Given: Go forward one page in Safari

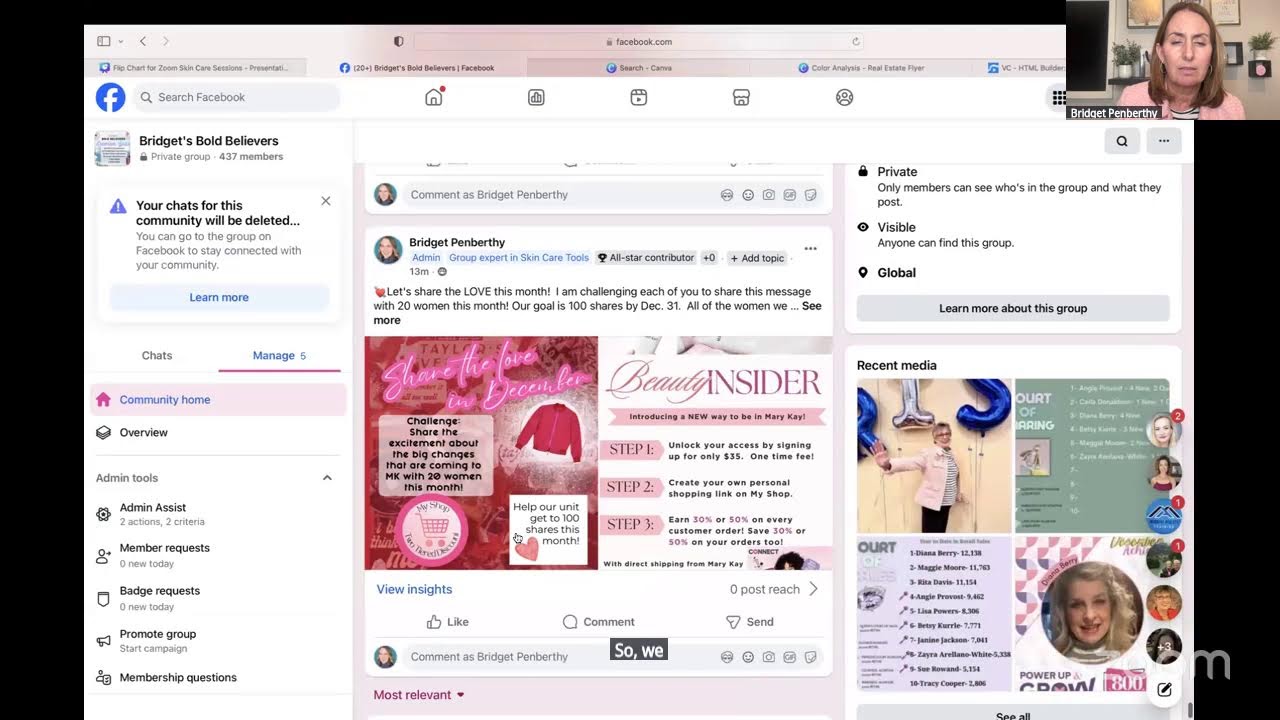Looking at the screenshot, I should pos(165,41).
